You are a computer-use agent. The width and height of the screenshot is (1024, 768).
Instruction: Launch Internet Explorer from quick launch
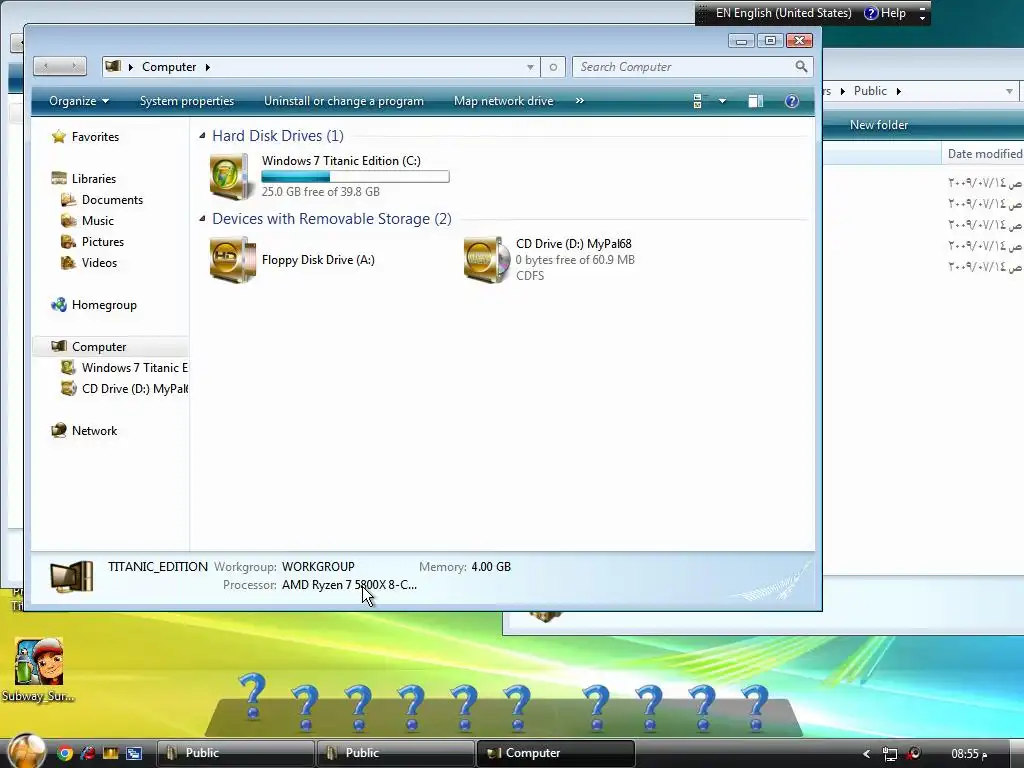pyautogui.click(x=88, y=754)
